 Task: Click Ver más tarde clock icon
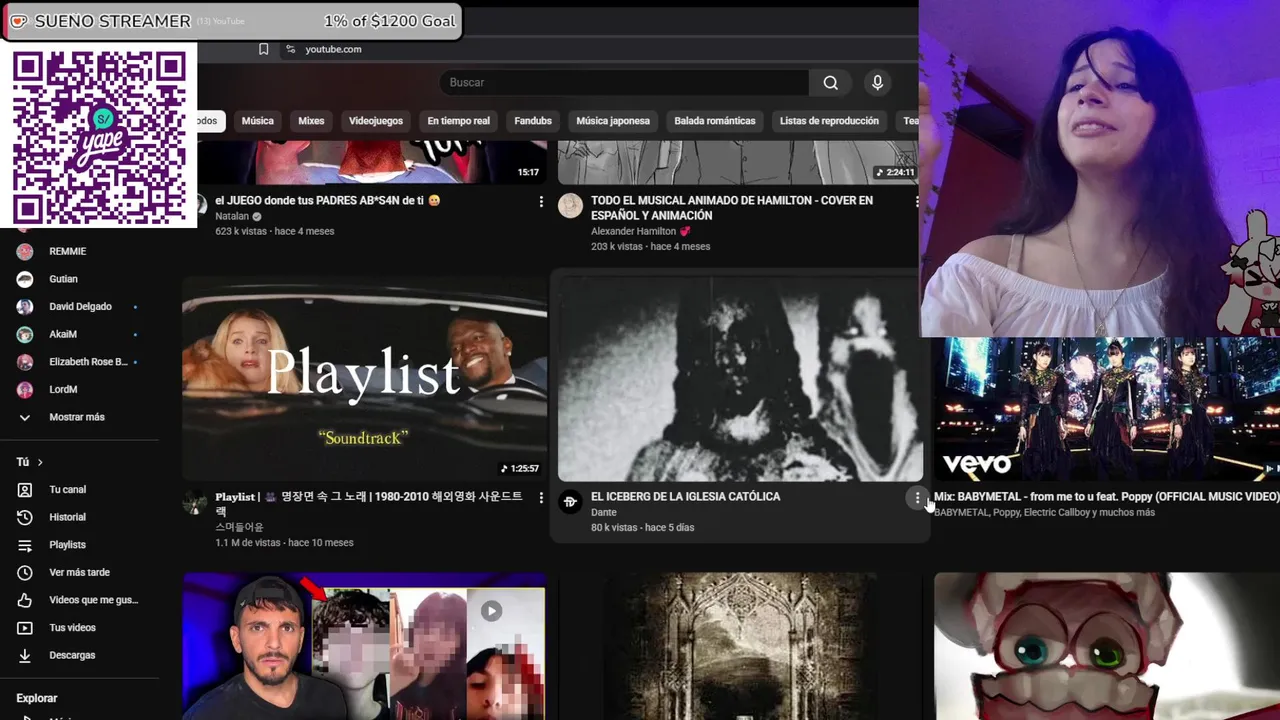[x=25, y=573]
